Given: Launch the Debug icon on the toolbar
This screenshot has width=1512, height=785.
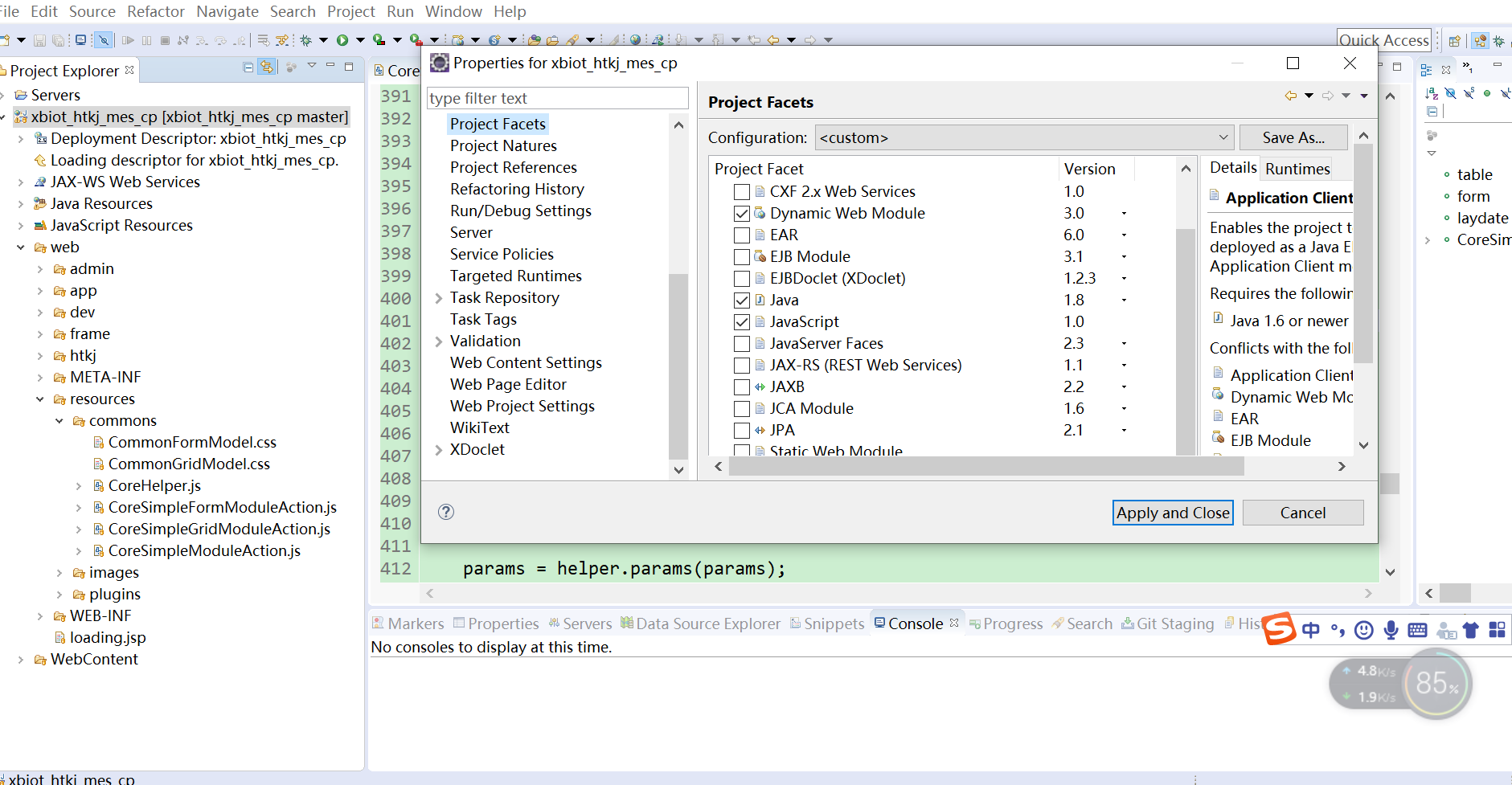Looking at the screenshot, I should tap(305, 39).
